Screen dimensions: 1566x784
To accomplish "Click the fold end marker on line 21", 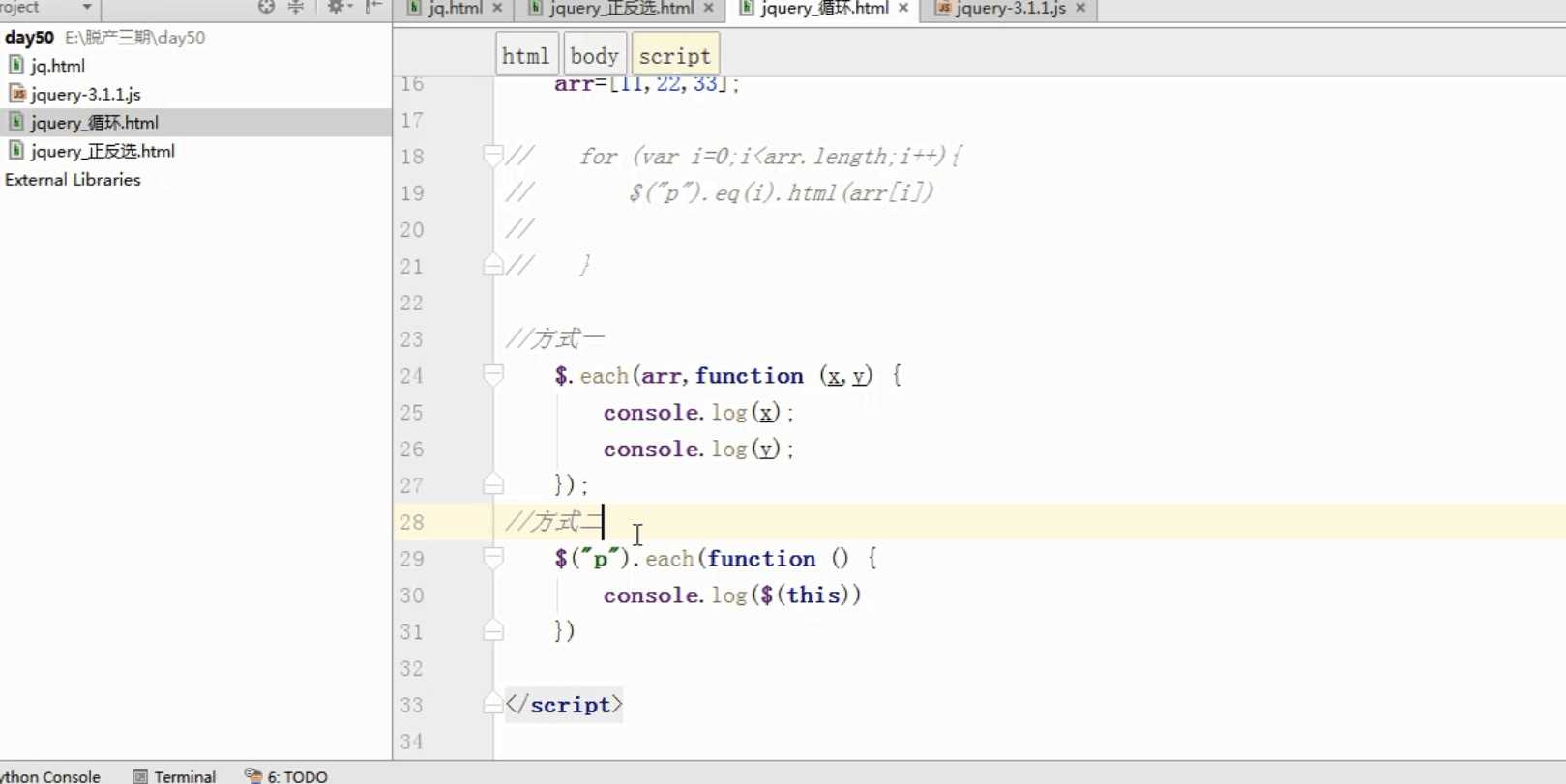I will pos(493,265).
